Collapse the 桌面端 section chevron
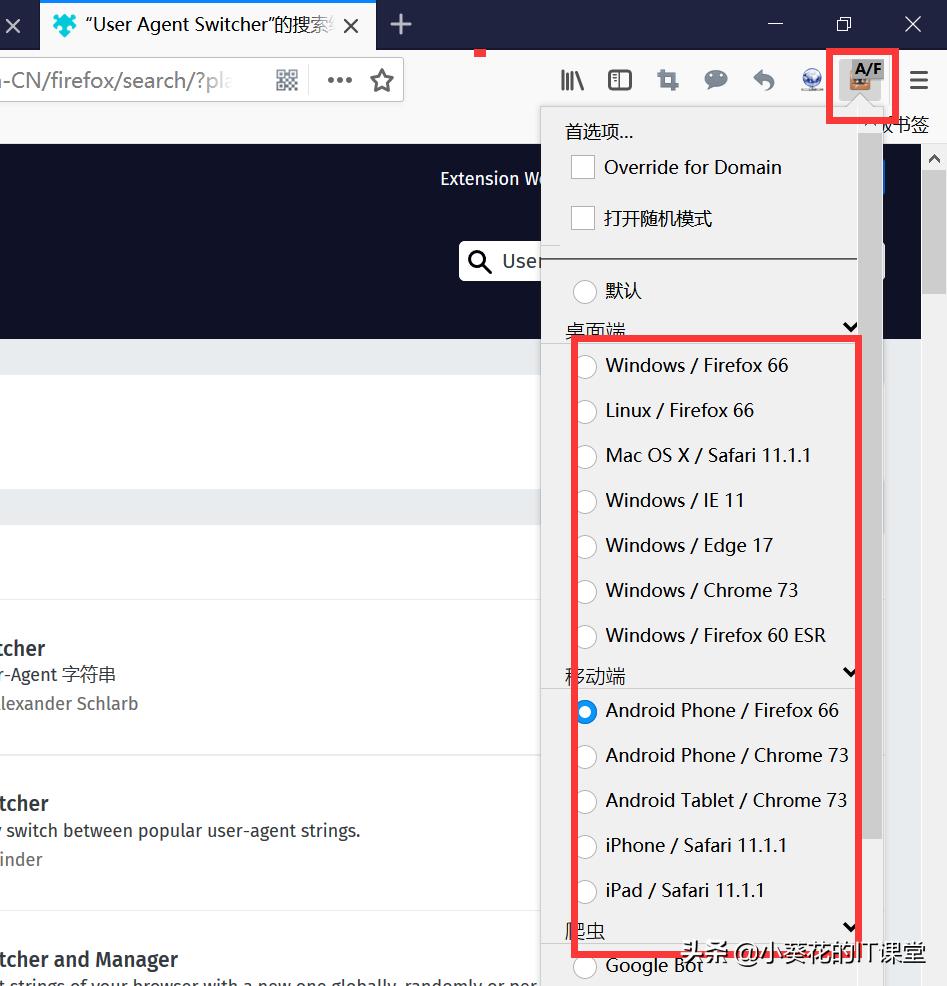The width and height of the screenshot is (947, 986). point(850,326)
